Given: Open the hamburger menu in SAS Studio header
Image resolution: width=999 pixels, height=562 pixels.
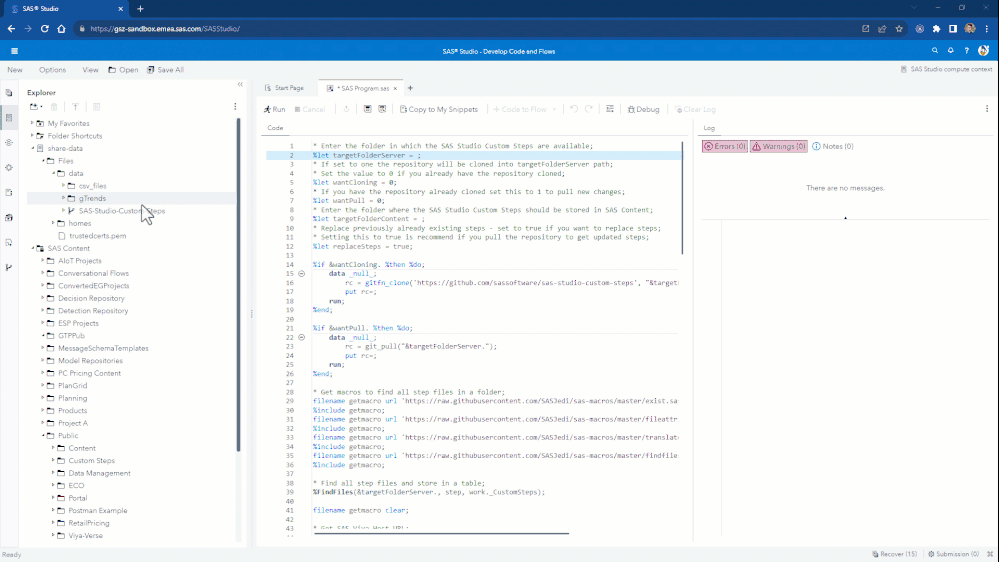Looking at the screenshot, I should (14, 50).
